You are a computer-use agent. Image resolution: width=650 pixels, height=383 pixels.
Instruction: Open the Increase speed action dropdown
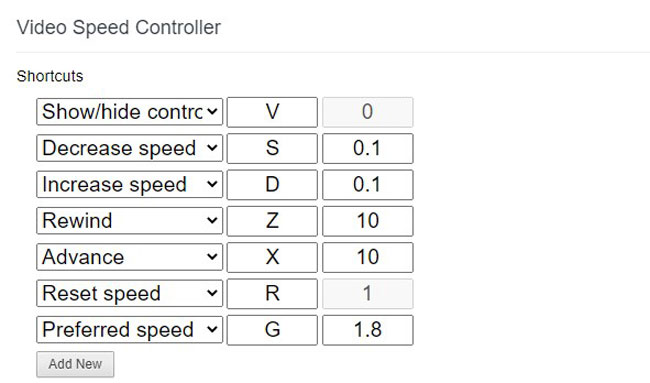129,184
